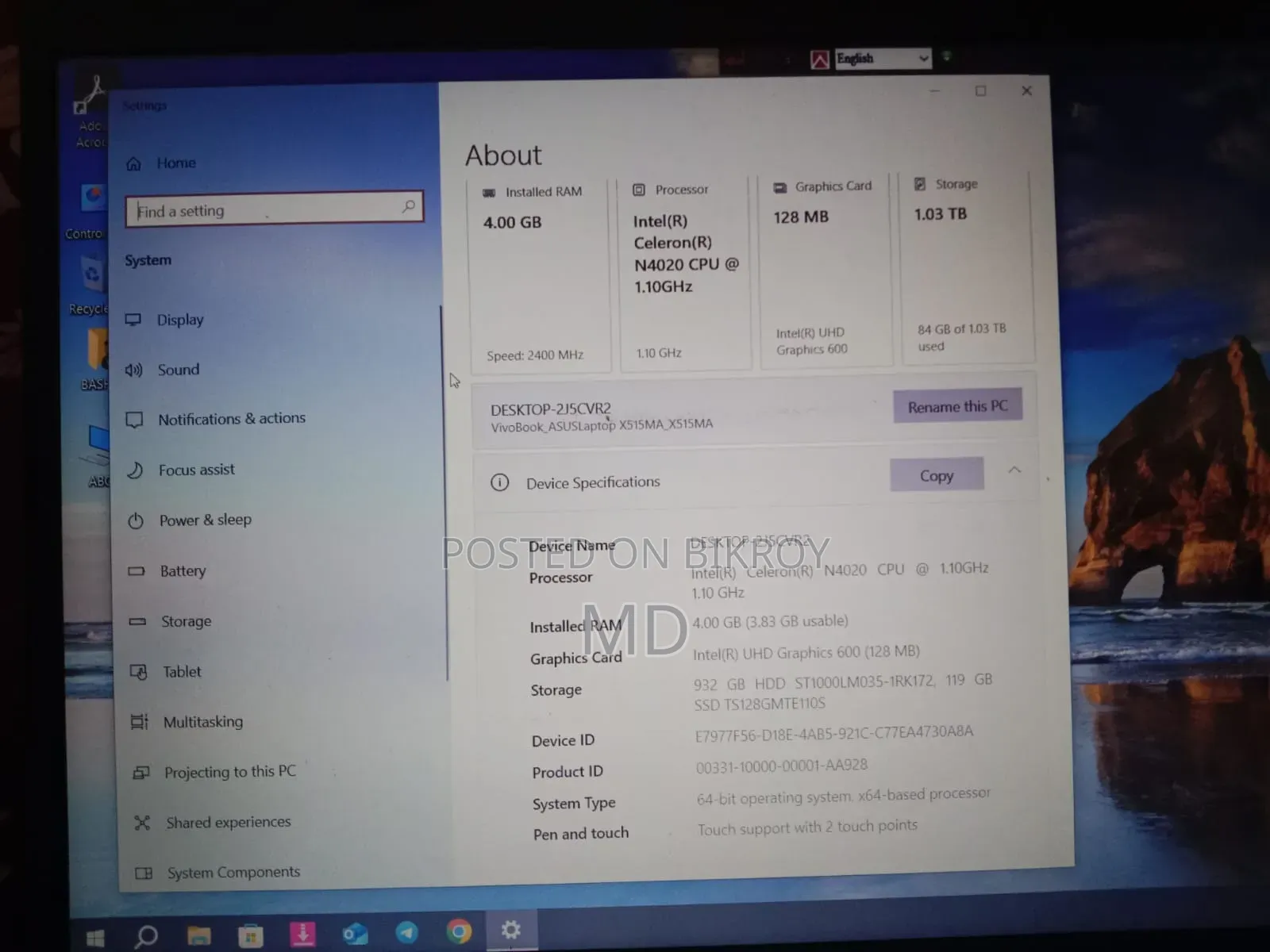Click the Pen and touch value text
1270x952 pixels.
click(x=807, y=827)
